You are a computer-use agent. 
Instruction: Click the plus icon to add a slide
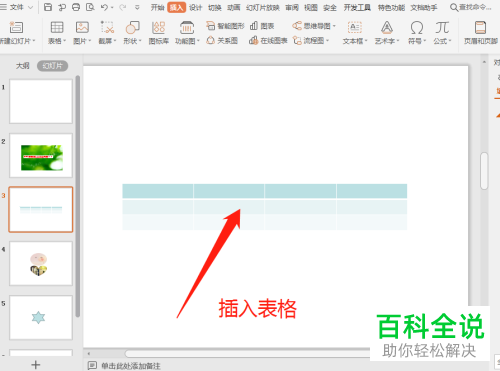pyautogui.click(x=36, y=365)
